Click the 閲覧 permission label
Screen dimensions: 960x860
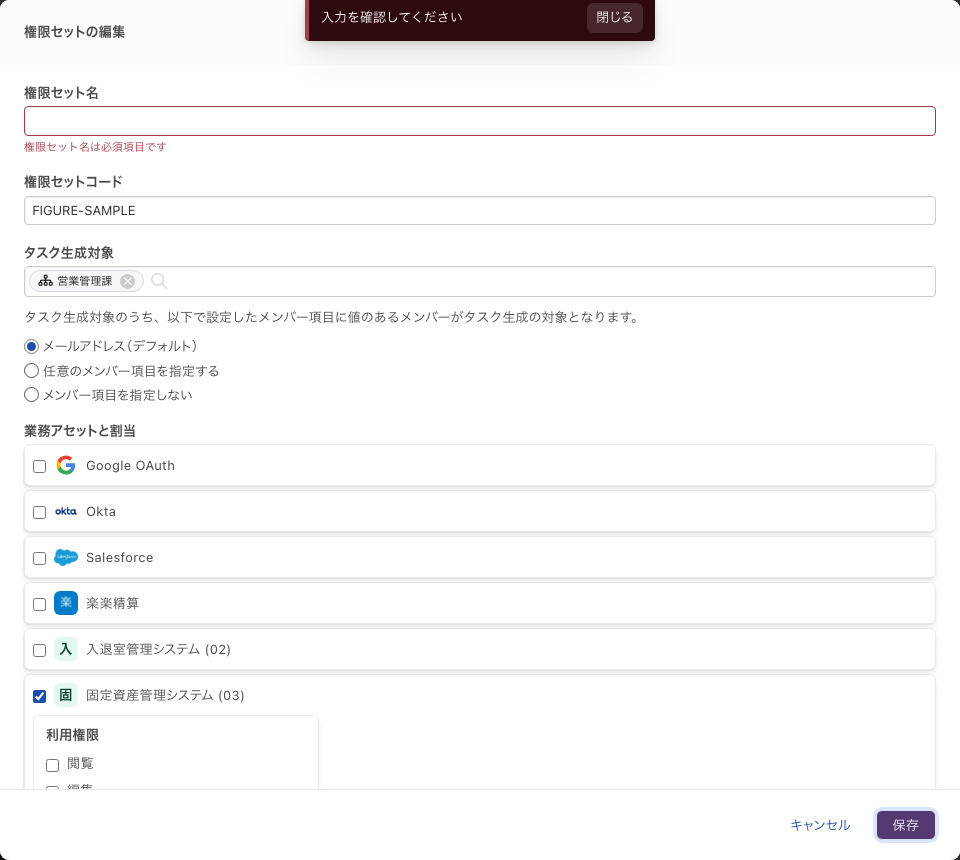point(80,763)
